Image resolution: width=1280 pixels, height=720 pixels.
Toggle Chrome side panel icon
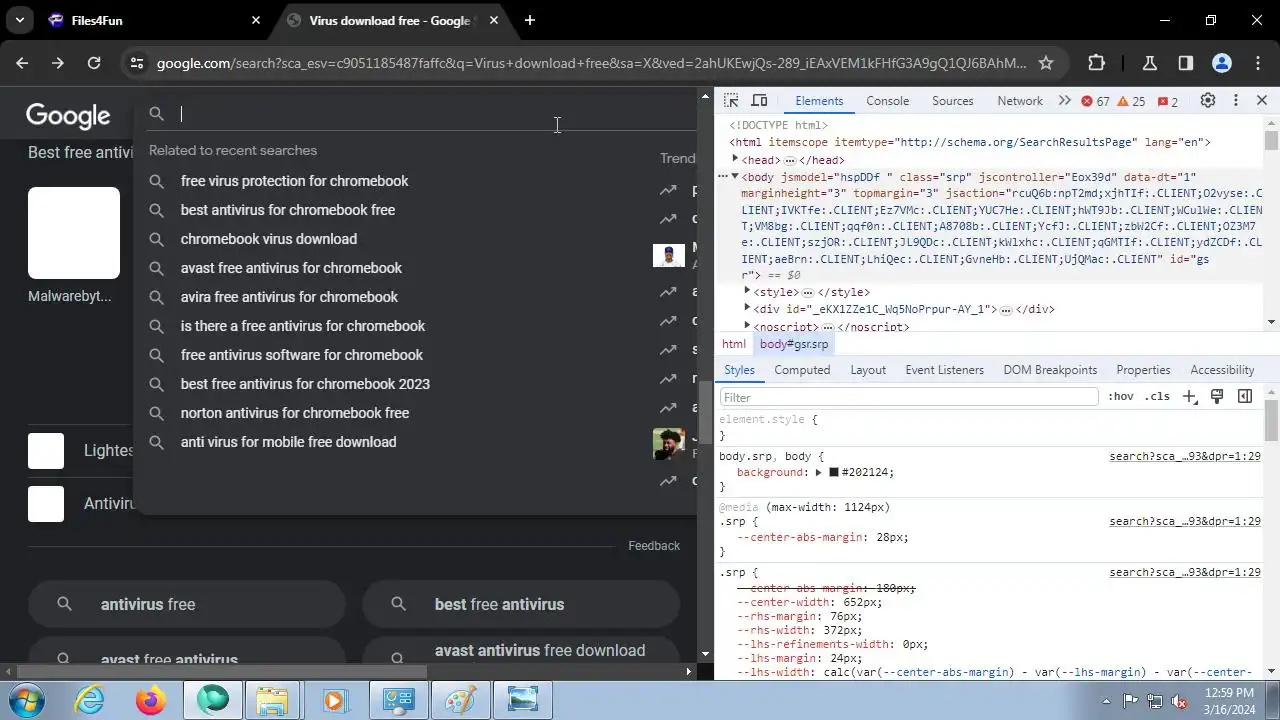(x=1185, y=63)
